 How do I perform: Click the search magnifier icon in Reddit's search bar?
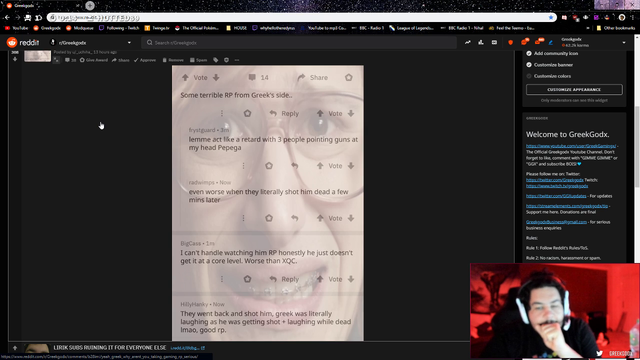click(x=149, y=42)
